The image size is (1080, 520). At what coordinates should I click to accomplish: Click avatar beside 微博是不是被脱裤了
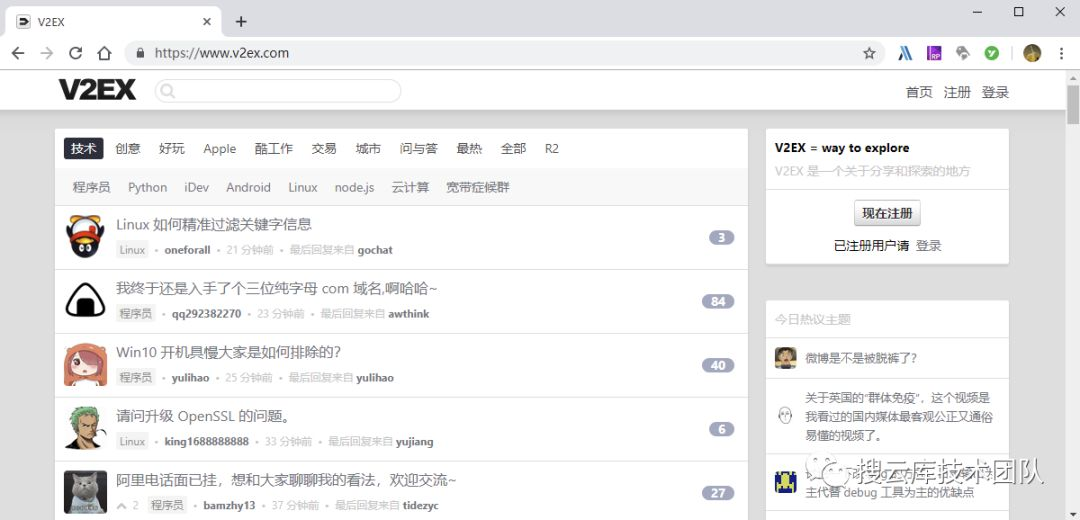click(x=786, y=357)
